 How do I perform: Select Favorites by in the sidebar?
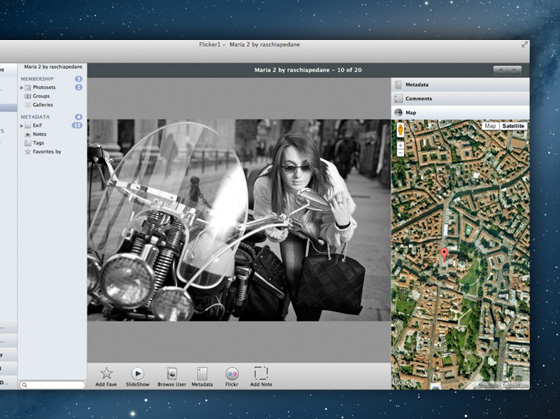pos(47,151)
